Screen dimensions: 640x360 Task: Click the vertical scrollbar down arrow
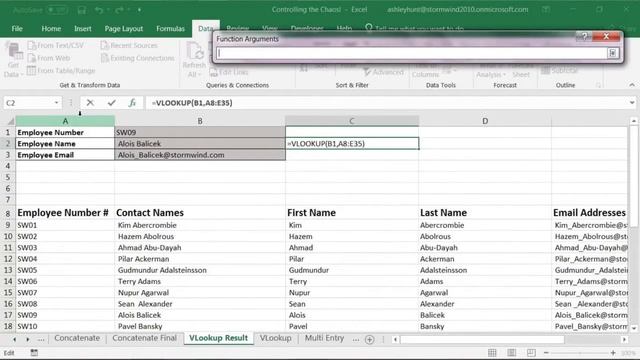(633, 328)
